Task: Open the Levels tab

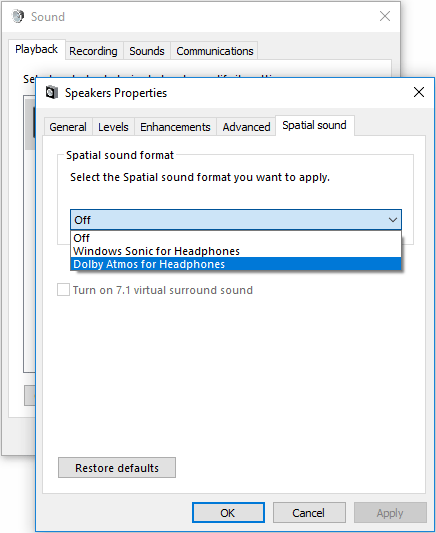Action: 113,127
